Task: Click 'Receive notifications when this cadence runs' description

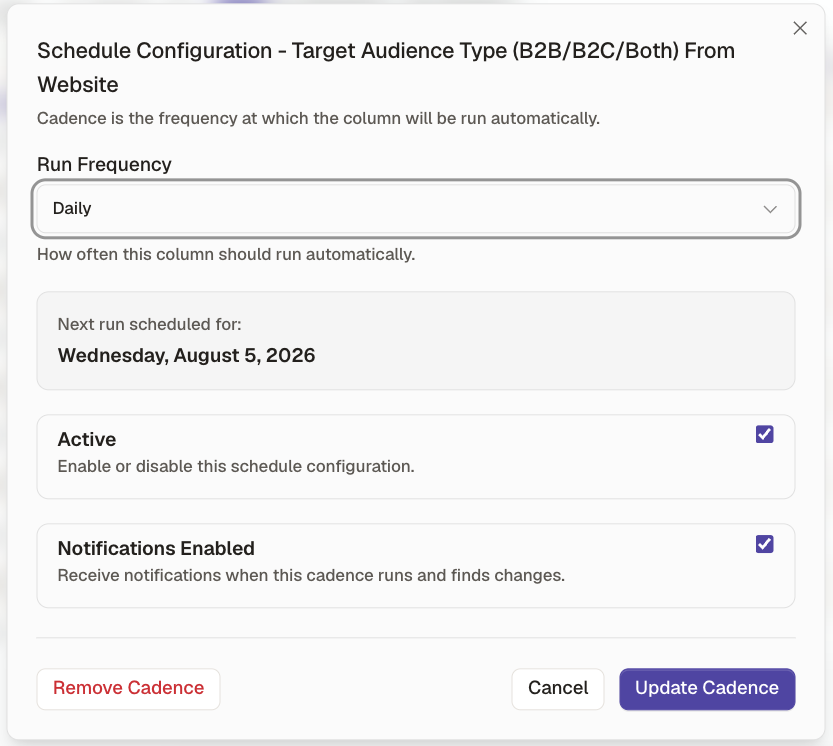Action: 311,575
